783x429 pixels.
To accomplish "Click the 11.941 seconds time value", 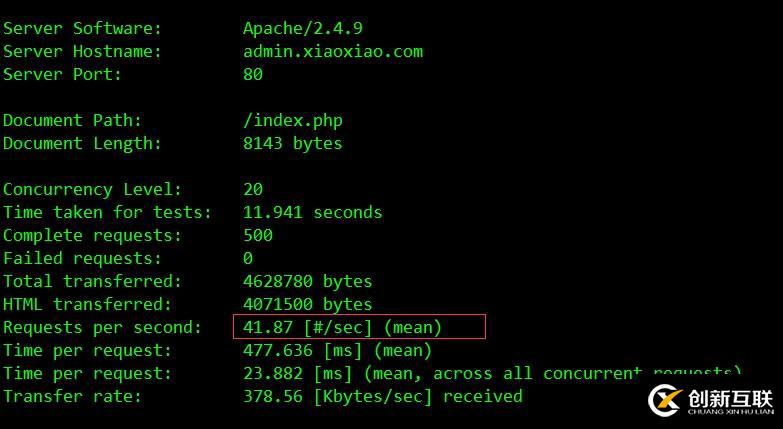I will (x=312, y=212).
